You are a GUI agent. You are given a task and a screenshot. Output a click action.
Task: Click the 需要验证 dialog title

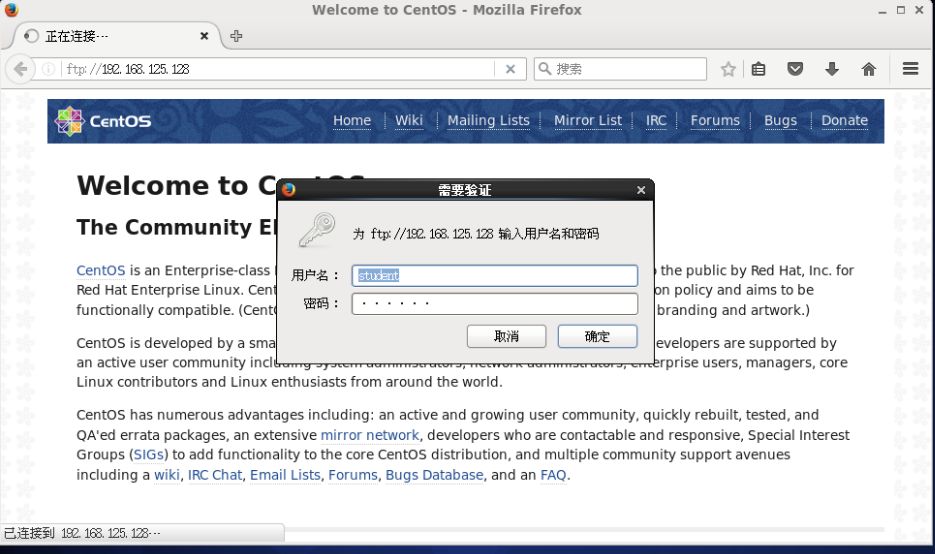[465, 190]
